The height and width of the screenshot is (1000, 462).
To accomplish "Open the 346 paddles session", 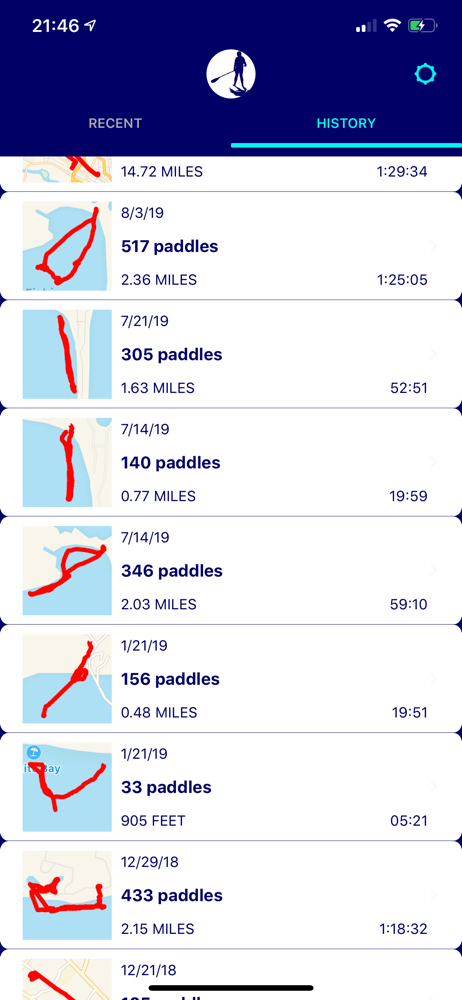I will 231,571.
